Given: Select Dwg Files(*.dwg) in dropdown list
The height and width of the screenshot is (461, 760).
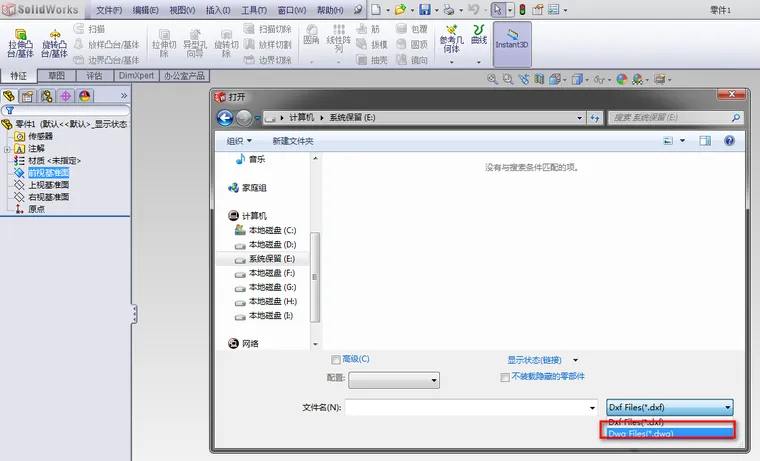Looking at the screenshot, I should click(x=668, y=433).
